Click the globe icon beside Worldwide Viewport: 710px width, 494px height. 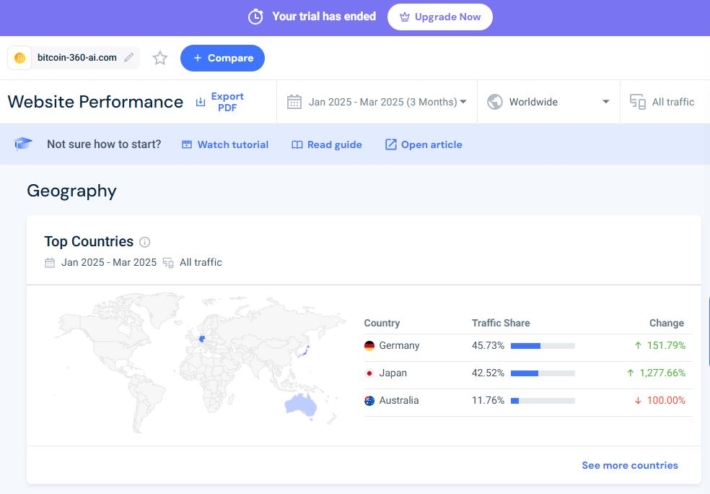coord(494,102)
